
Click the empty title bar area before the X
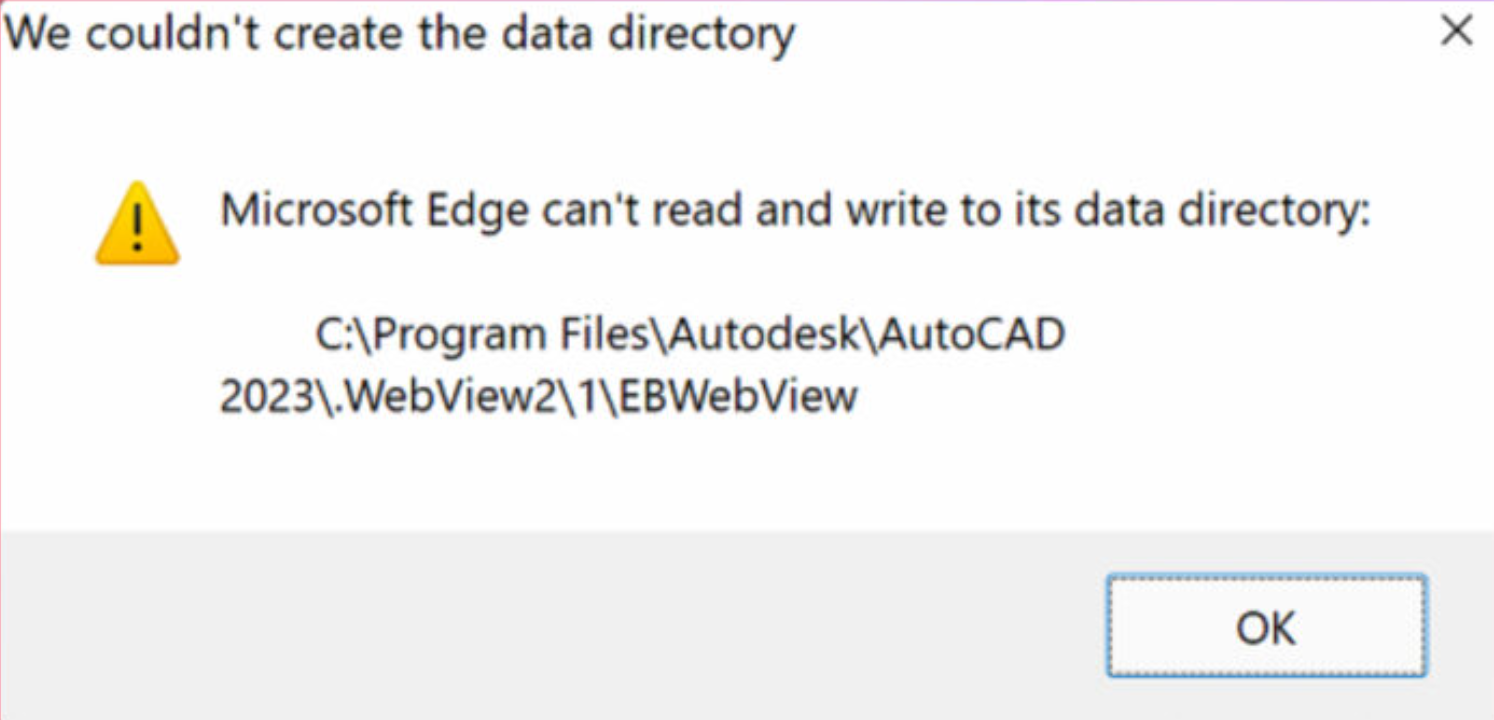point(1100,34)
